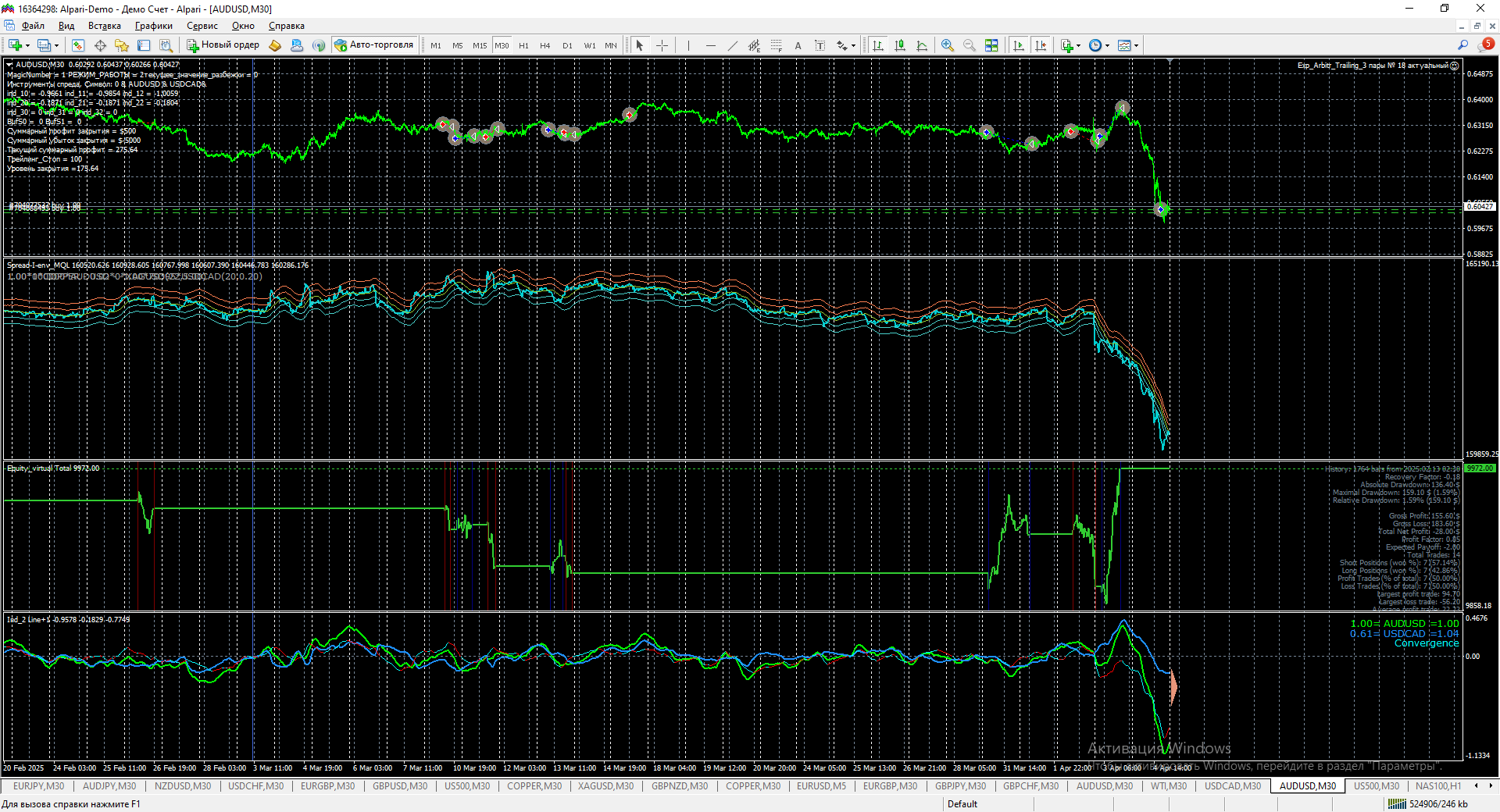
Task: Select the trendline drawing tool
Action: (732, 45)
